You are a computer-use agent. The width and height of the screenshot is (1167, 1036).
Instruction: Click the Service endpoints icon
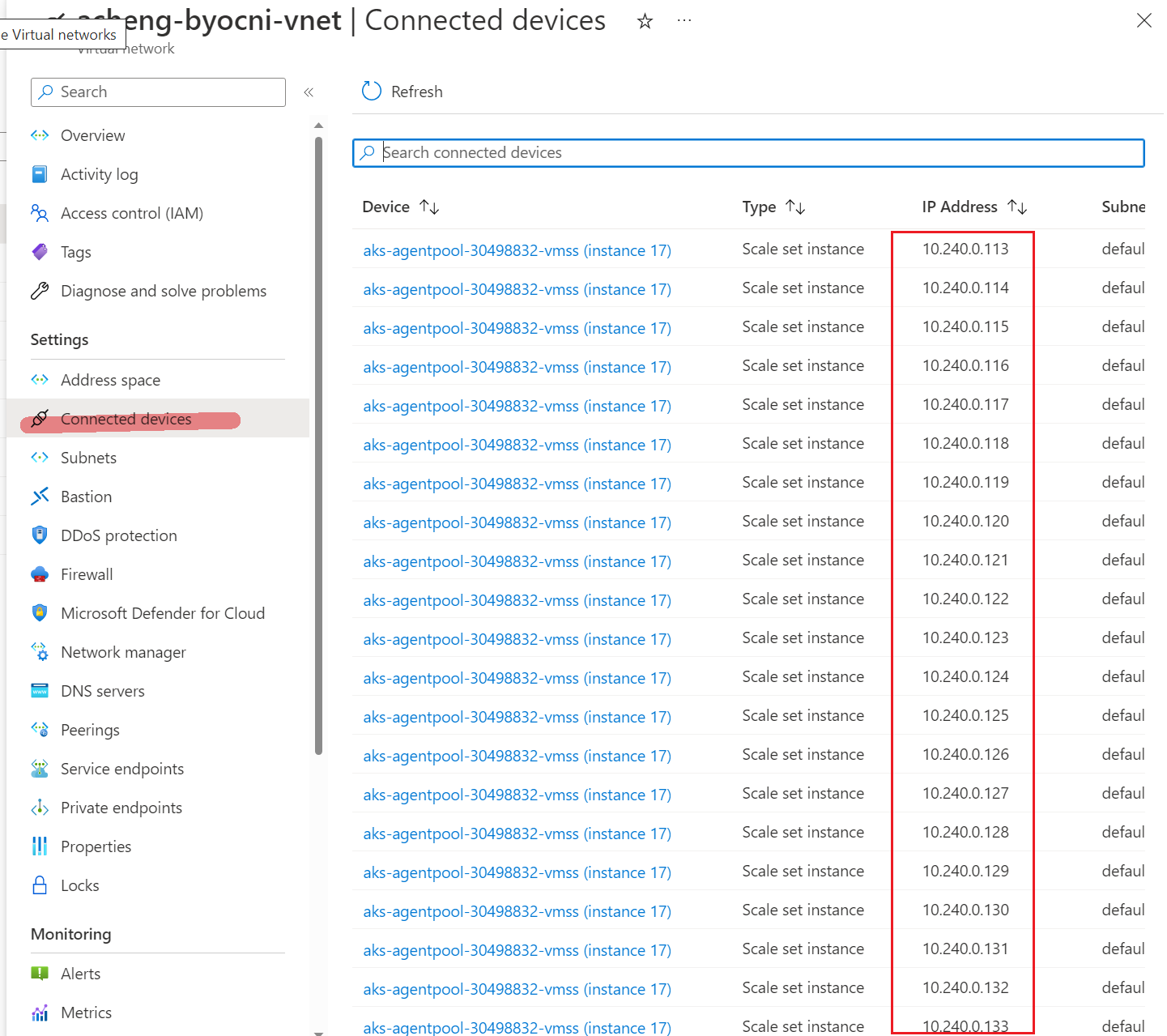[x=40, y=769]
